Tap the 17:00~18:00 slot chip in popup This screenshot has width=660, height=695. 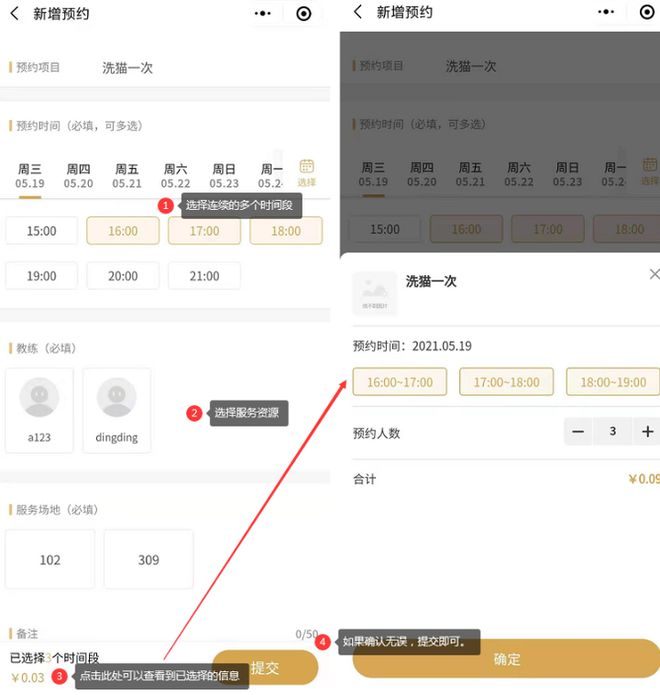pyautogui.click(x=507, y=382)
